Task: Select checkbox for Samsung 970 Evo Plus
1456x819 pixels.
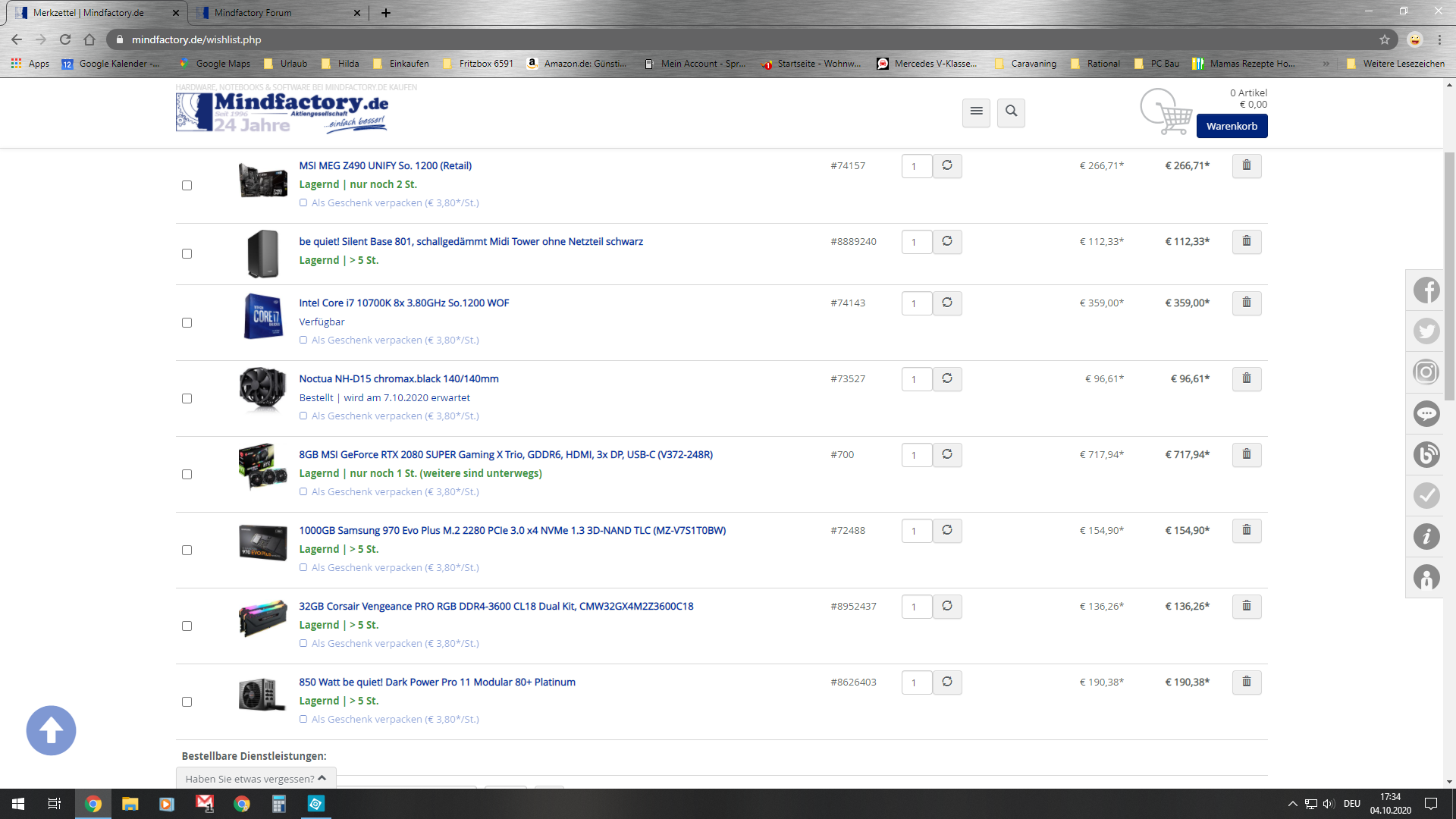Action: (187, 551)
